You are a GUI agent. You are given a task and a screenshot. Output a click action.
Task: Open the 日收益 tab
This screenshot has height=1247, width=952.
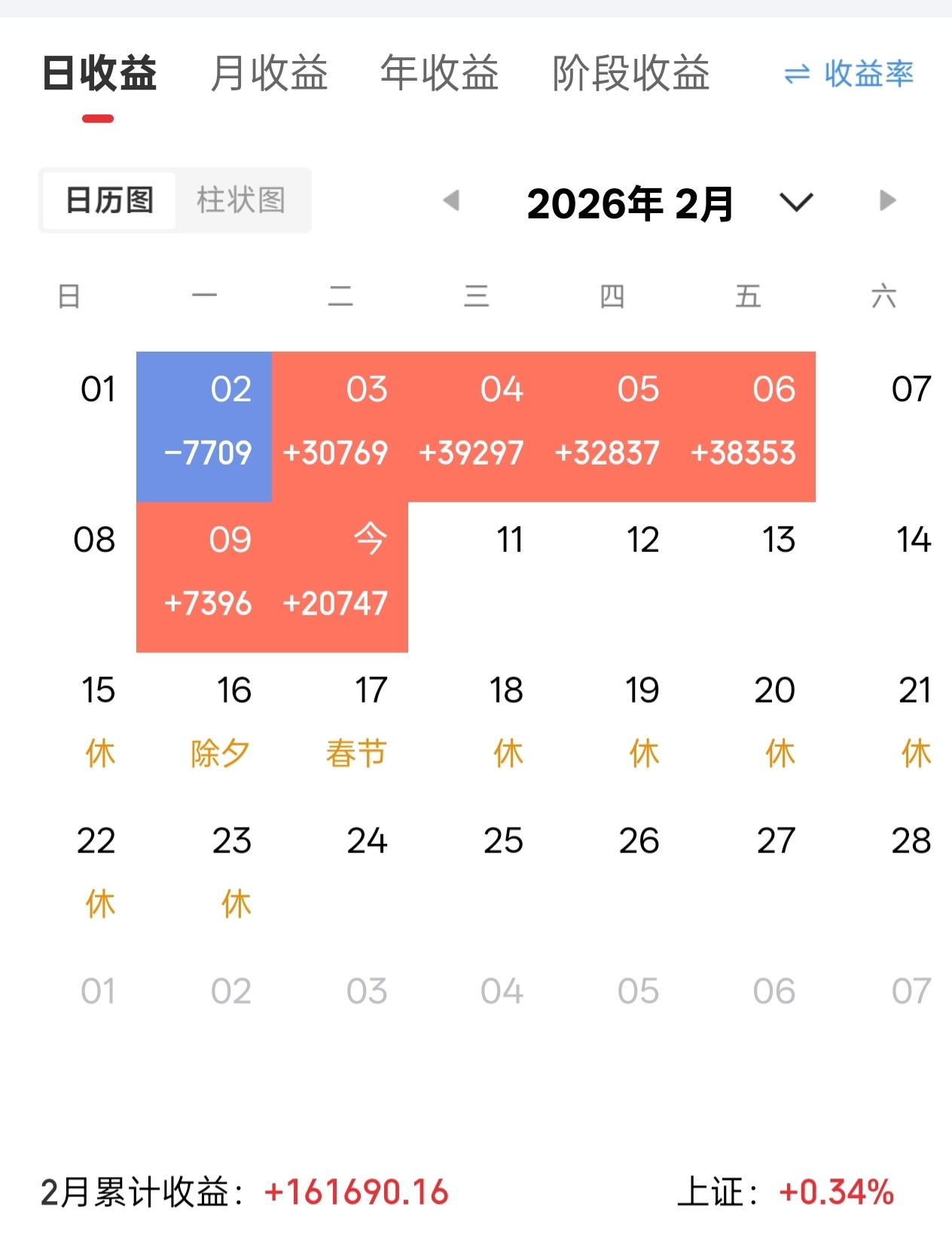pos(99,74)
